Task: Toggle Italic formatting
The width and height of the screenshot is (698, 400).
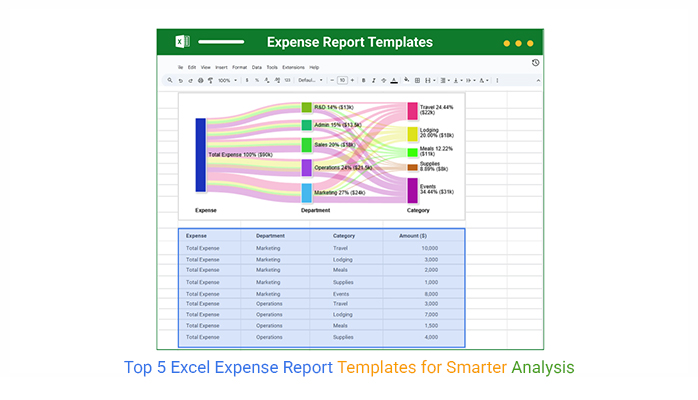Action: coord(373,81)
